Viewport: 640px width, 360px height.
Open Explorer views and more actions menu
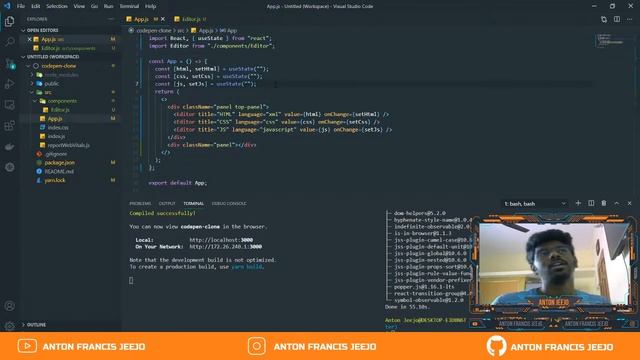(x=111, y=19)
